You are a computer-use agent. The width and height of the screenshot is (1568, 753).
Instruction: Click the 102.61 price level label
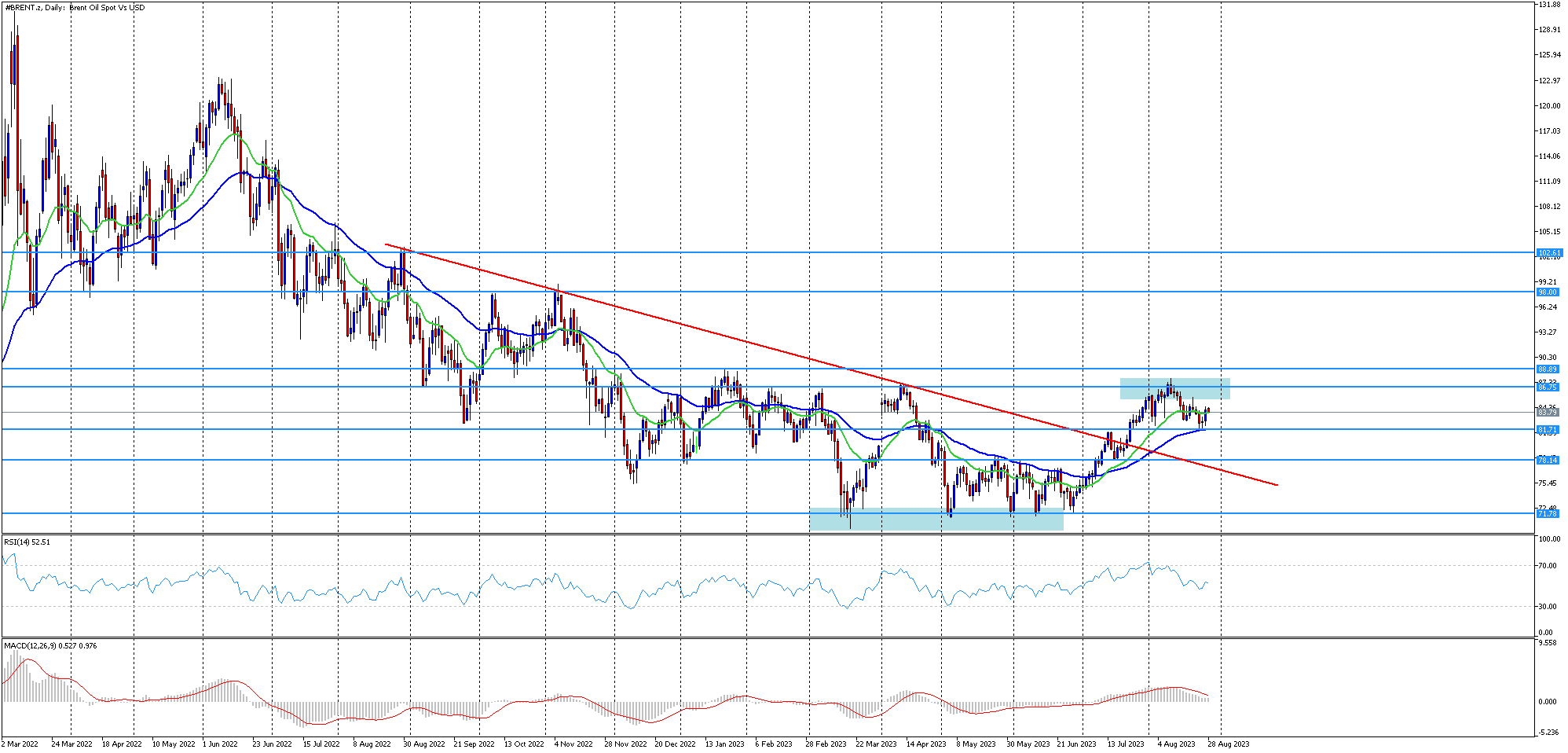click(1548, 253)
